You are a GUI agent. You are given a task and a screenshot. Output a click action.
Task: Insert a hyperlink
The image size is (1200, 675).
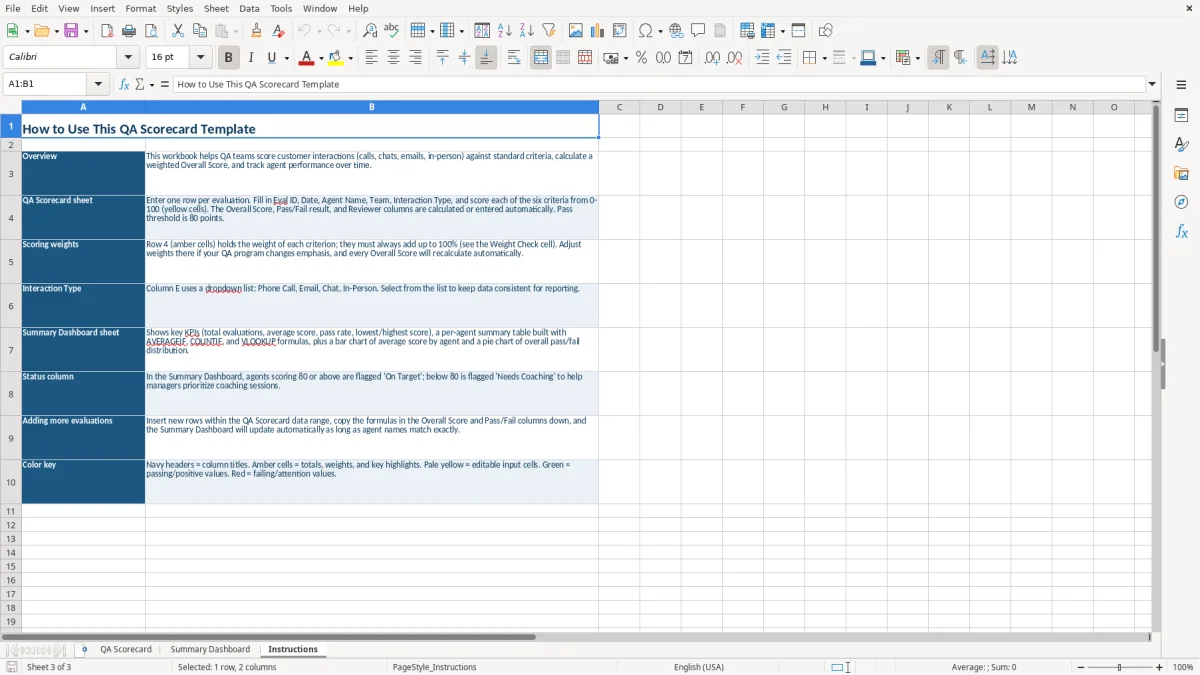point(676,31)
